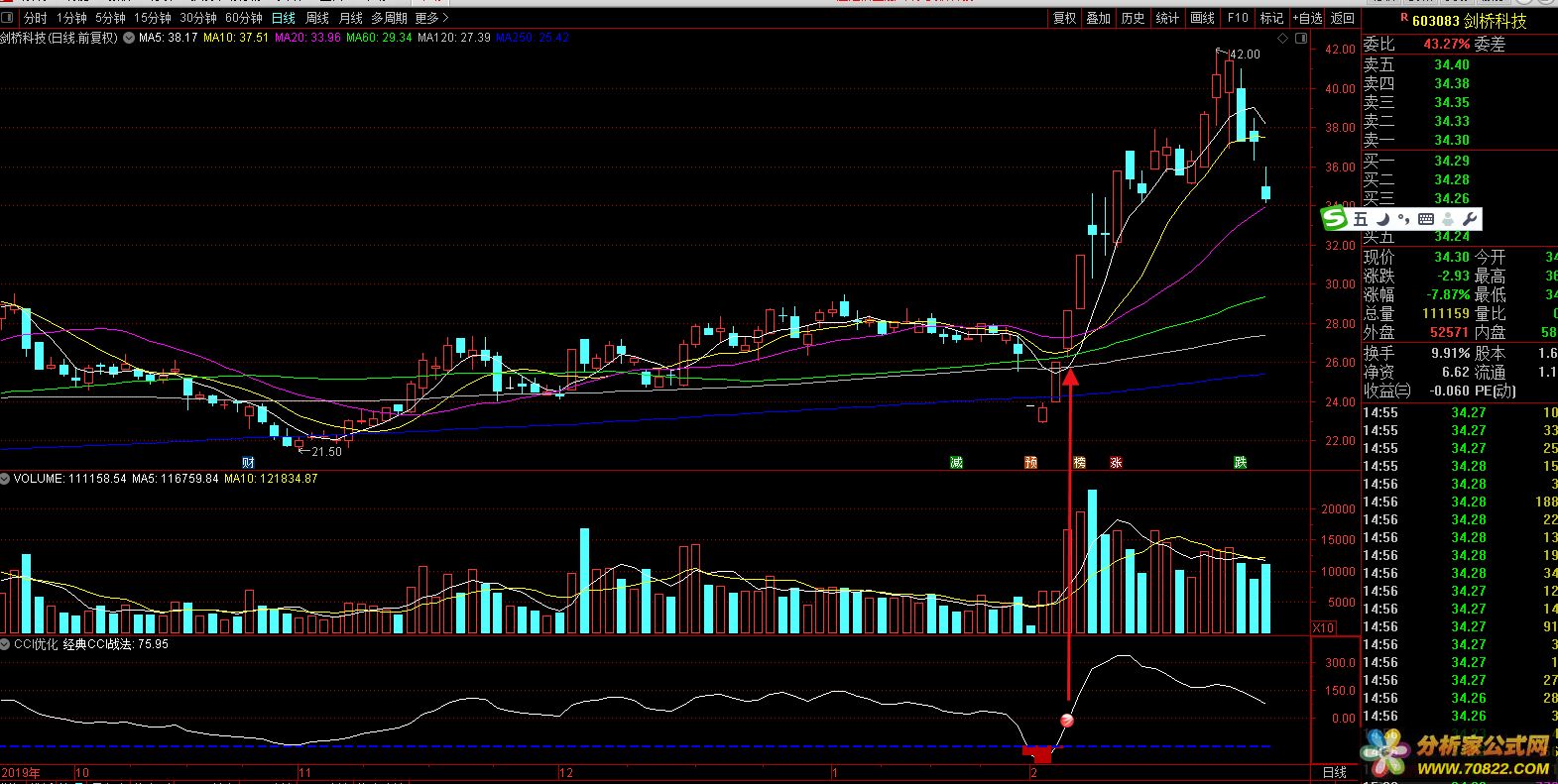The image size is (1558, 784).
Task: Switch to the 周线 weekly tab
Action: pyautogui.click(x=316, y=18)
